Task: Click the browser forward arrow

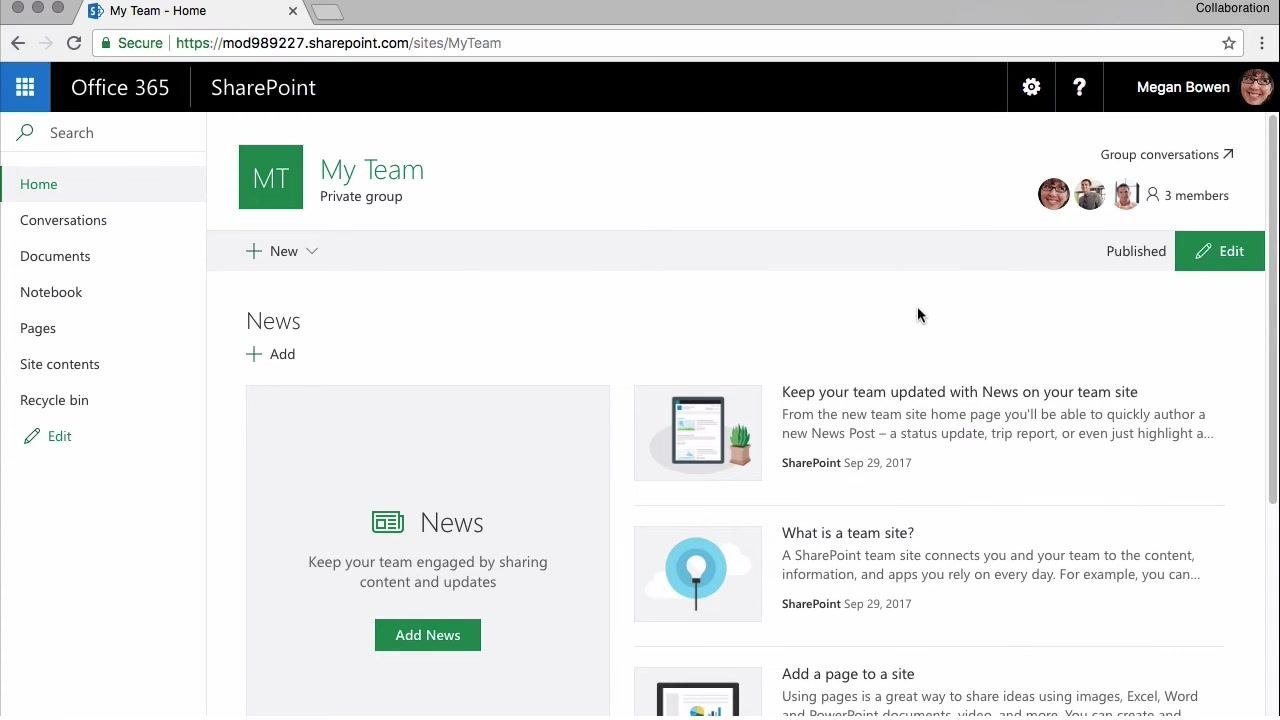Action: pyautogui.click(x=45, y=43)
